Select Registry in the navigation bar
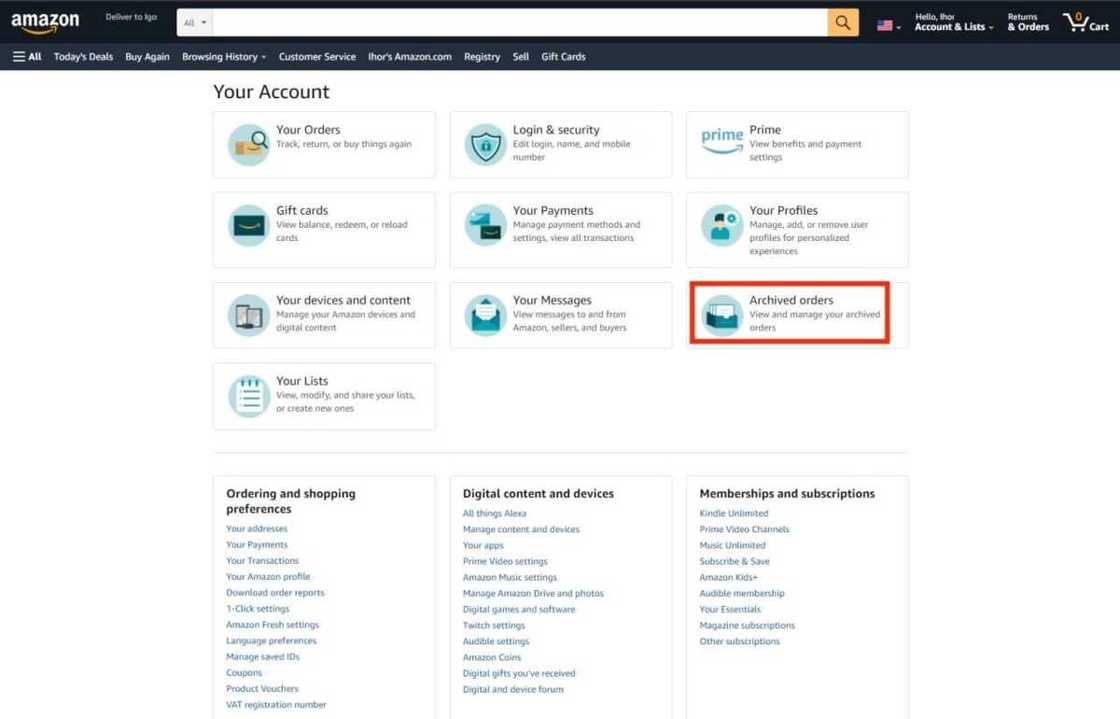The width and height of the screenshot is (1120, 719). (x=481, y=56)
